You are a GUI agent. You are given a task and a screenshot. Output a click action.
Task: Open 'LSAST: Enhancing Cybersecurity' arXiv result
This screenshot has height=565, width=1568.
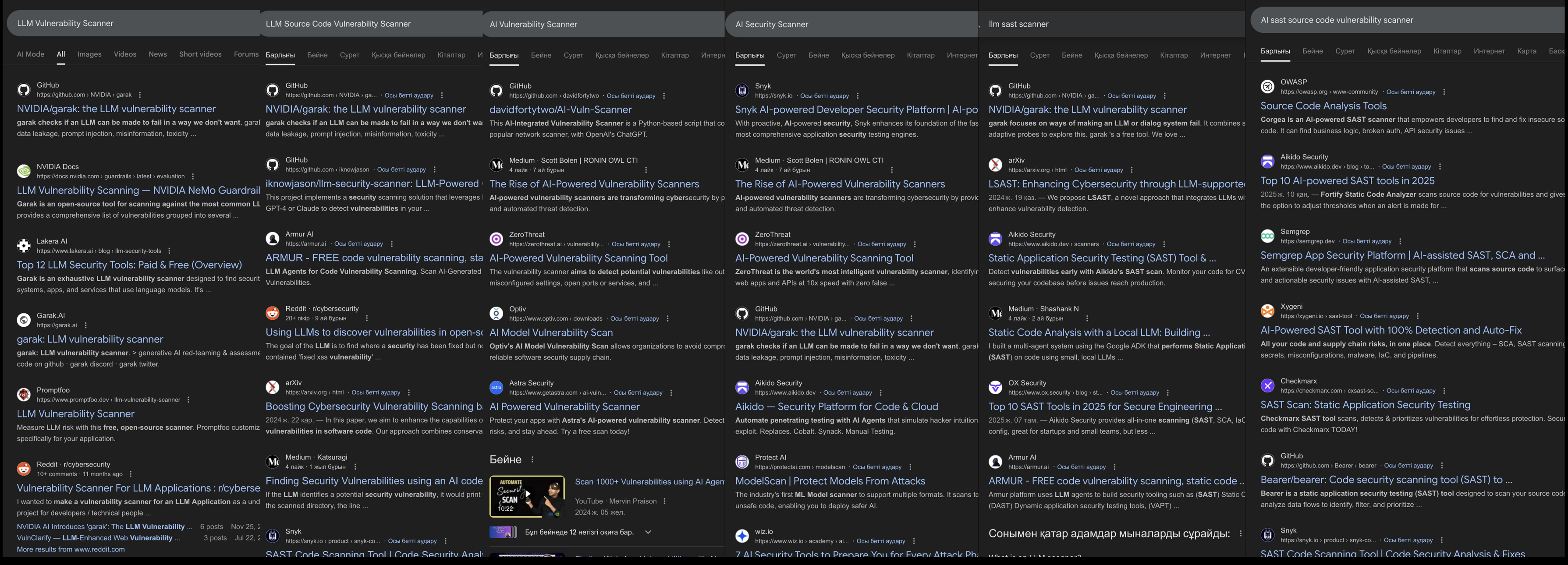coord(1116,184)
